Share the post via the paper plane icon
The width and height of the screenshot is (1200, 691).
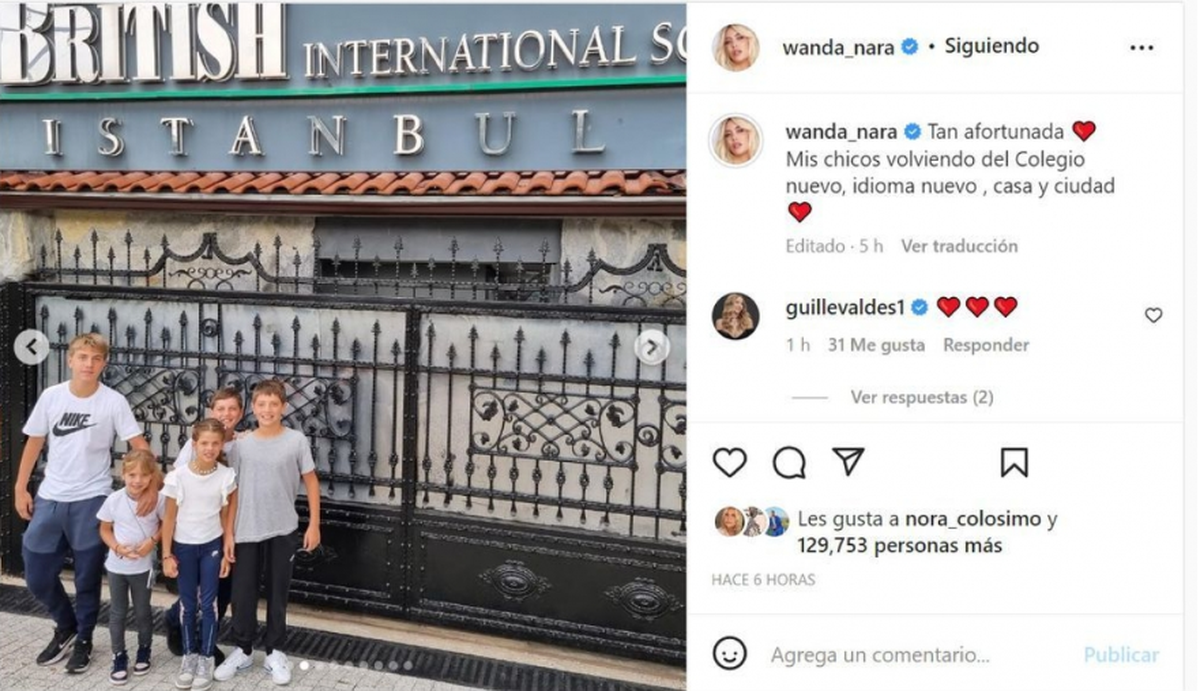848,461
